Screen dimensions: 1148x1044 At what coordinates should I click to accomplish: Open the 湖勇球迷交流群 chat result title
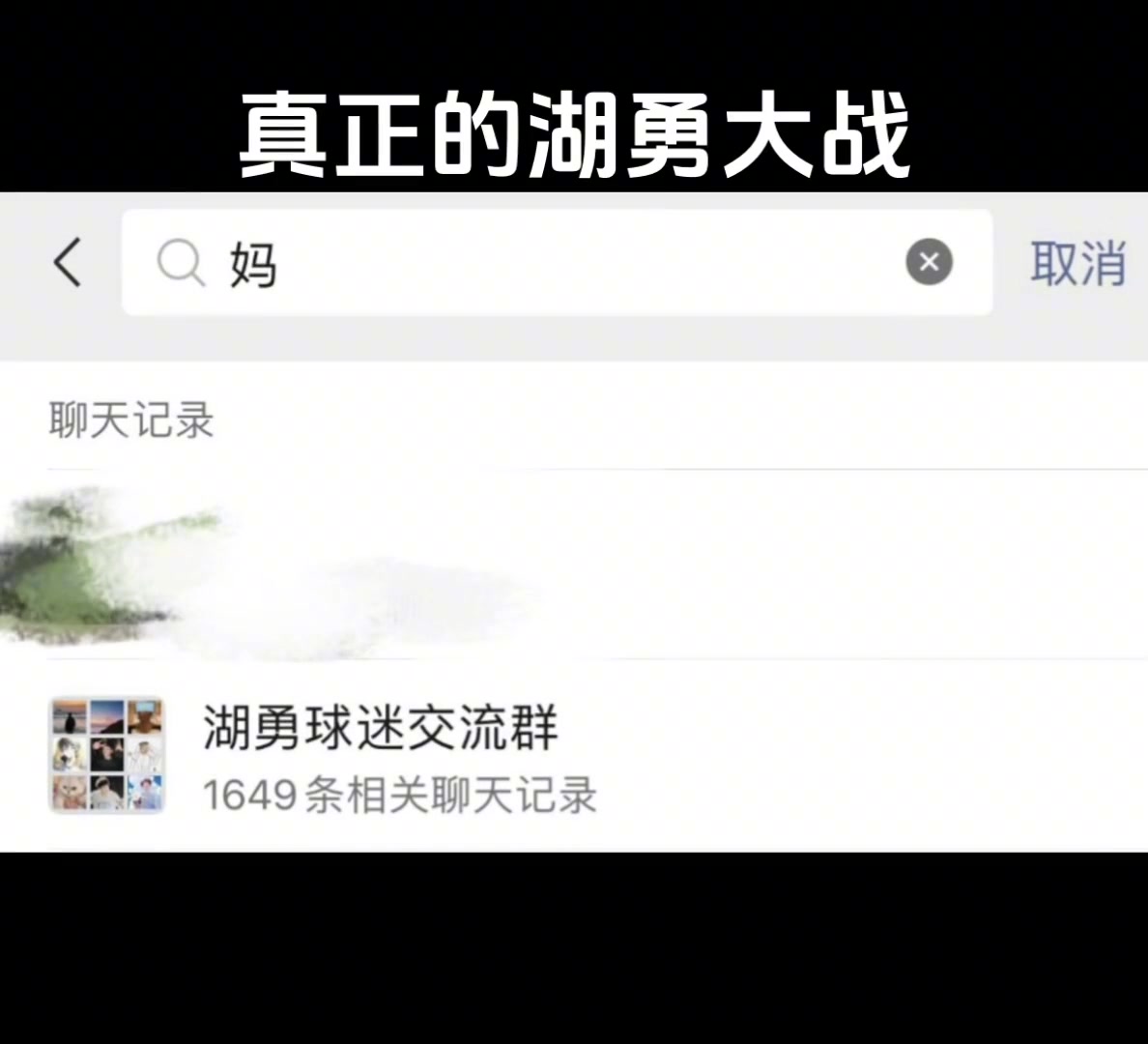[x=381, y=728]
